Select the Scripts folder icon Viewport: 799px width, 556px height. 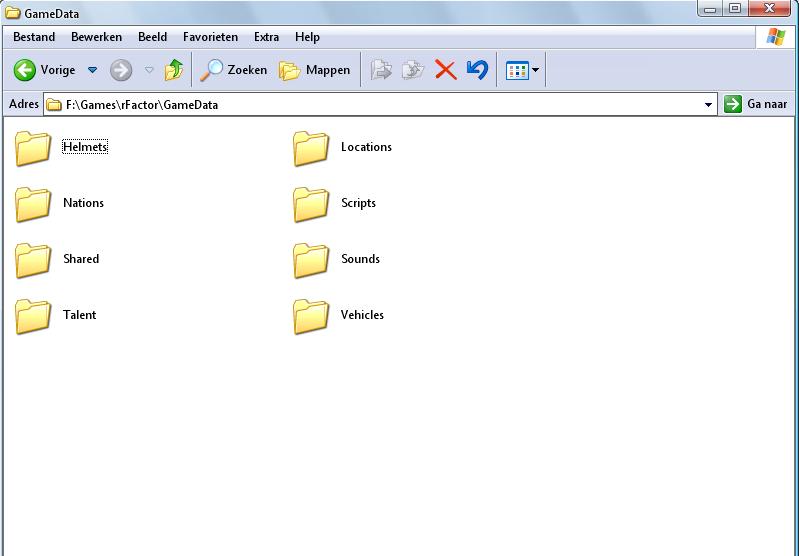click(x=311, y=204)
